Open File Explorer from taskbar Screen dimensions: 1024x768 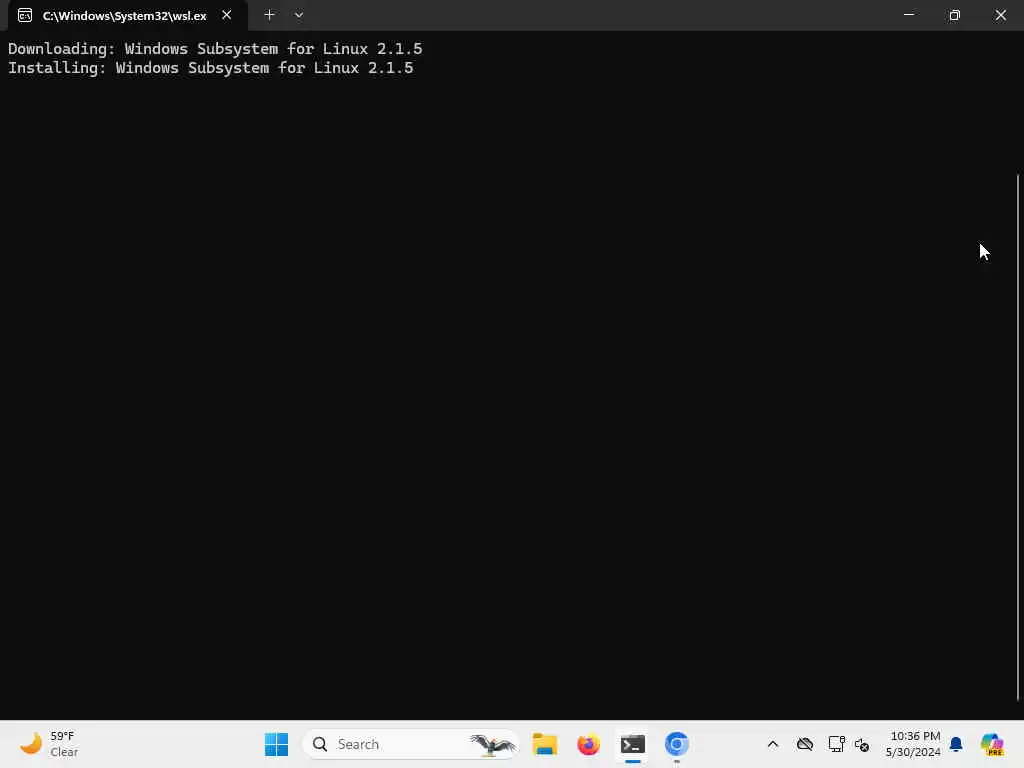coord(545,744)
